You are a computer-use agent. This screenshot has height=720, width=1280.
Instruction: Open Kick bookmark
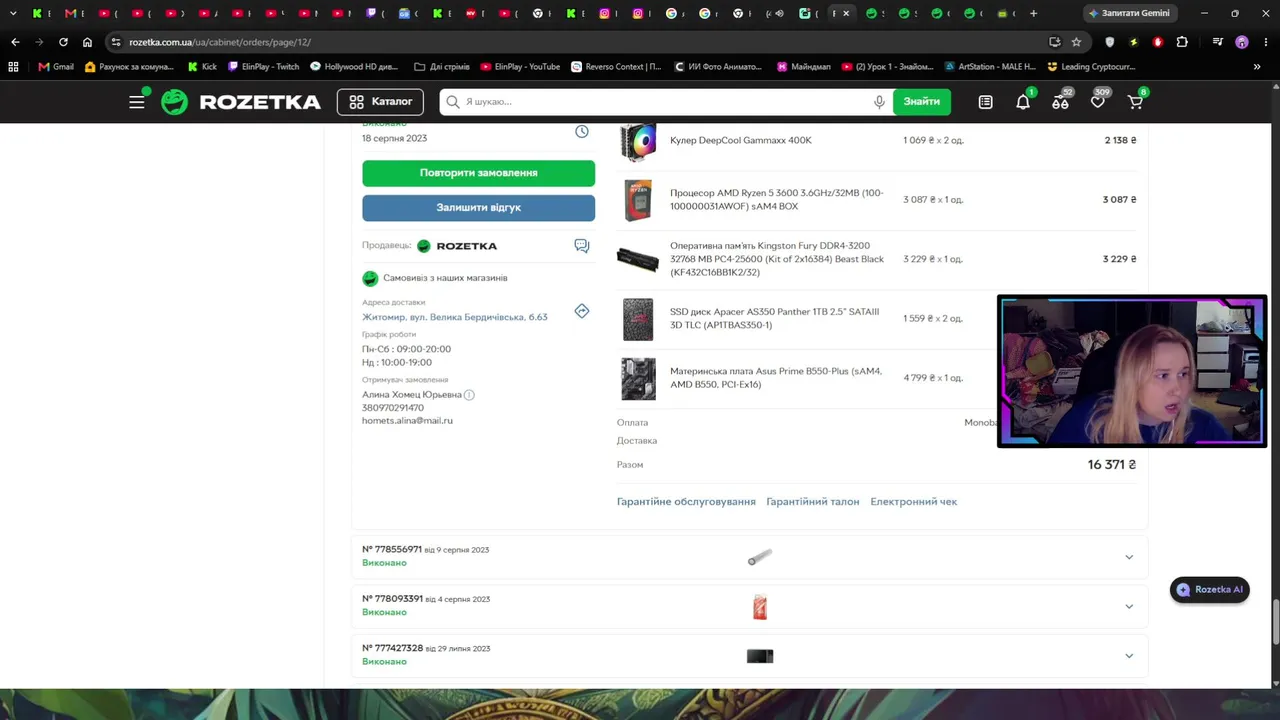pos(202,67)
